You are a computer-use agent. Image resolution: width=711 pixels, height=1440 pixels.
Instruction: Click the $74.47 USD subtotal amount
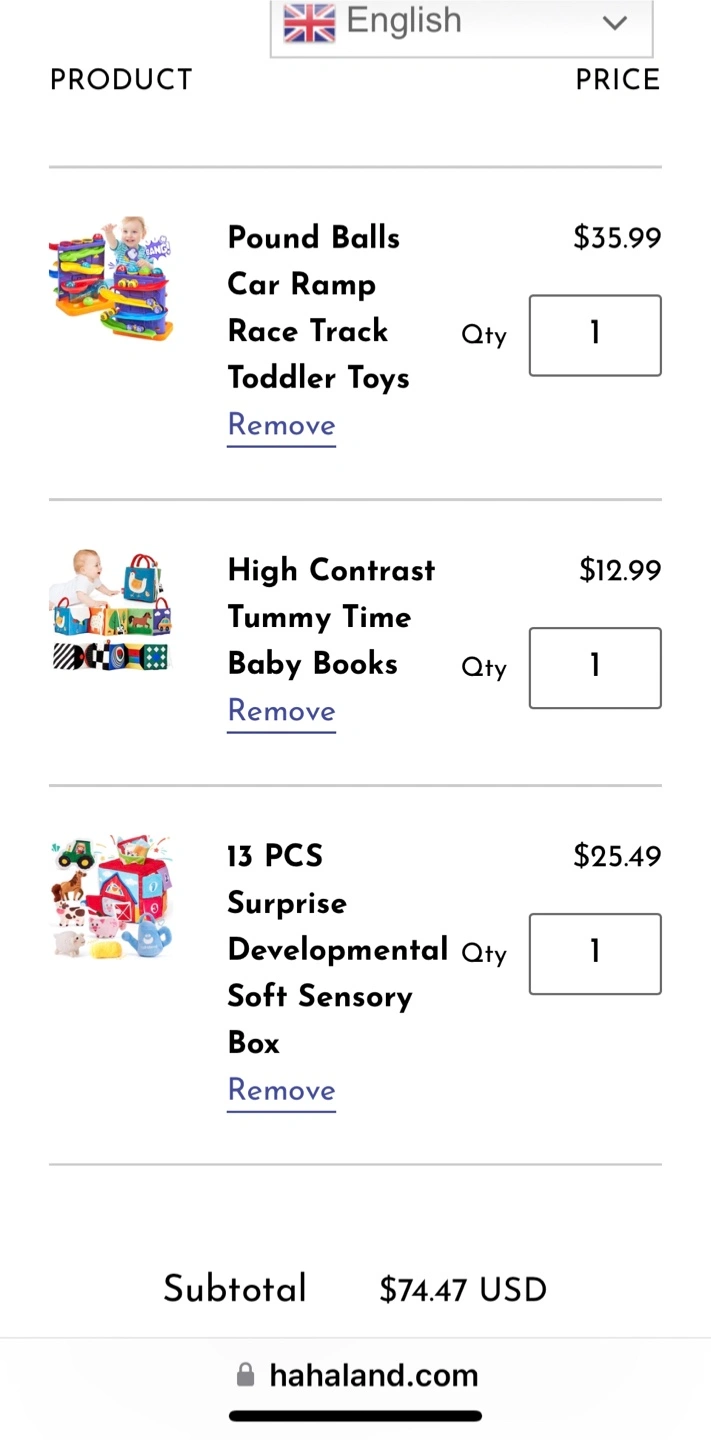pos(463,1290)
